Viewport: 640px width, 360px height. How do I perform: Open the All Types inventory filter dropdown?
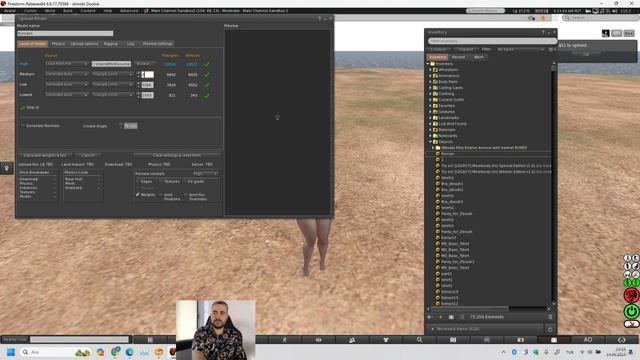point(520,49)
